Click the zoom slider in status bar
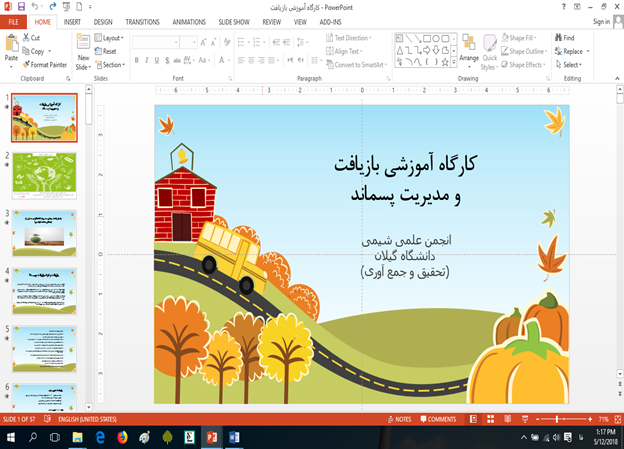Image resolution: width=624 pixels, height=449 pixels. click(x=557, y=419)
